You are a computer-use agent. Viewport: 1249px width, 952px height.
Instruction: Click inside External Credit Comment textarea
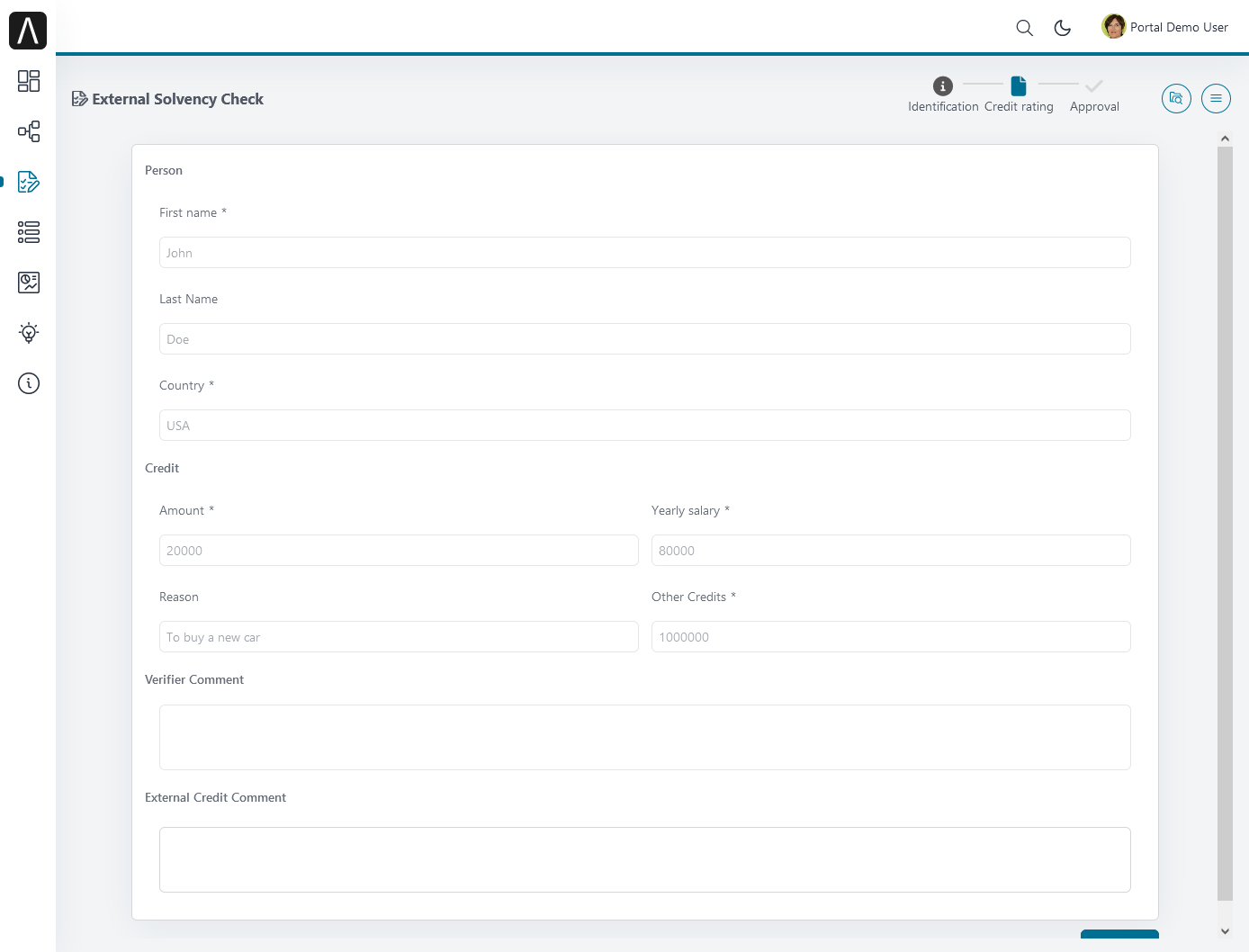(x=644, y=860)
